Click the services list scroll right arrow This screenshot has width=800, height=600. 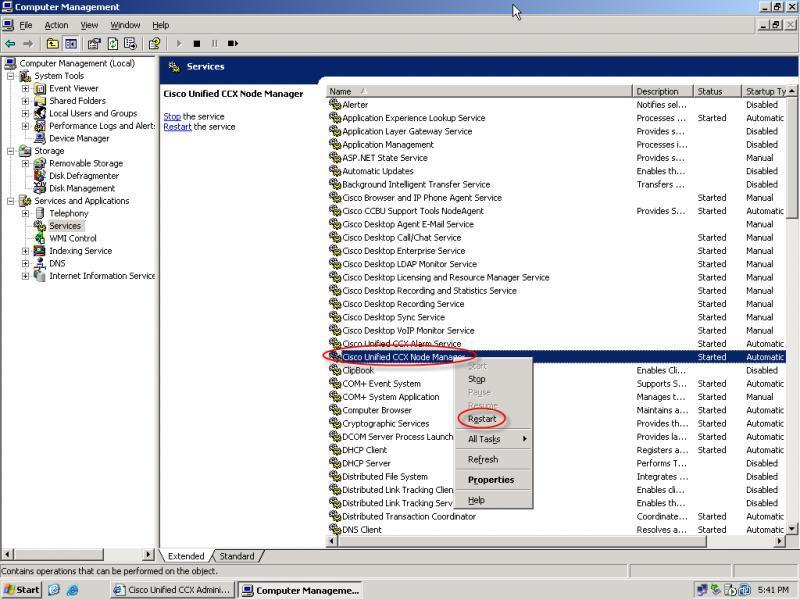point(779,541)
